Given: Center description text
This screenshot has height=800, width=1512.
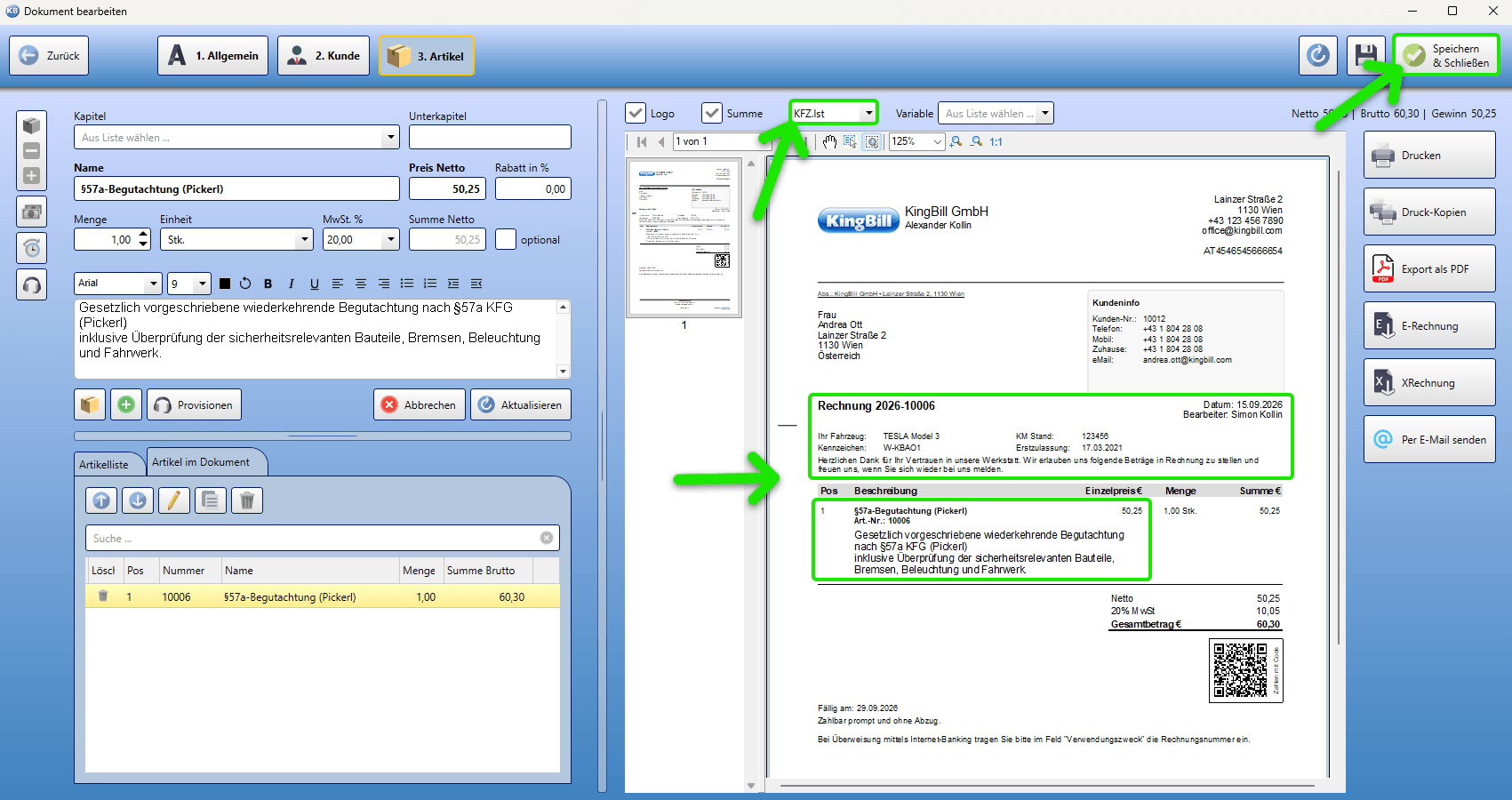Looking at the screenshot, I should point(361,284).
